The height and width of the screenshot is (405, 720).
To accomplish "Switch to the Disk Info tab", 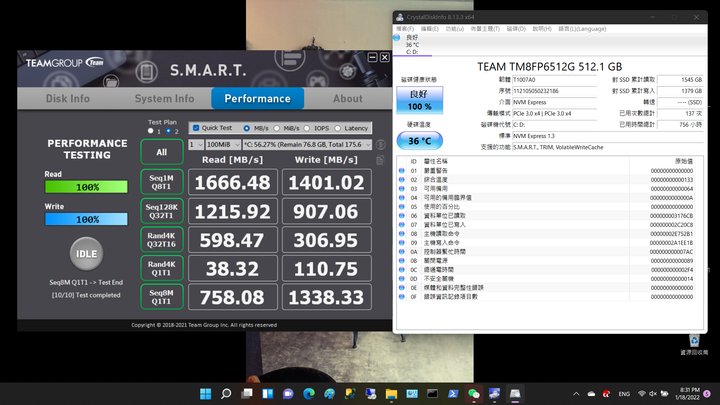I will (68, 98).
